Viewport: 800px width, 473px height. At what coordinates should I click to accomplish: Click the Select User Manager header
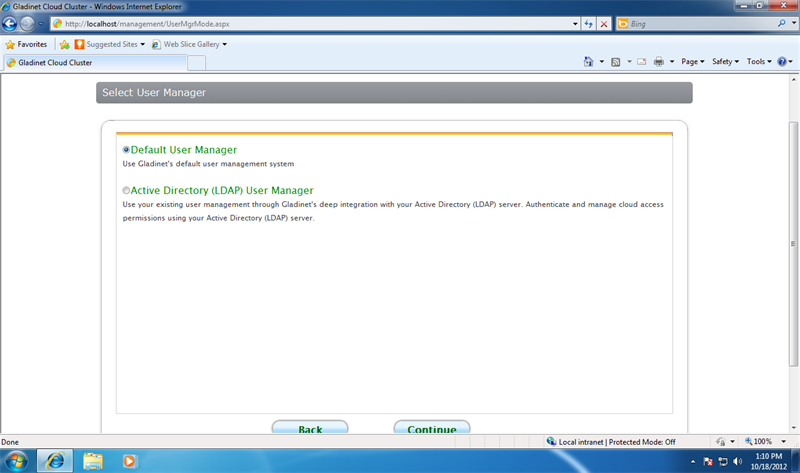click(394, 93)
